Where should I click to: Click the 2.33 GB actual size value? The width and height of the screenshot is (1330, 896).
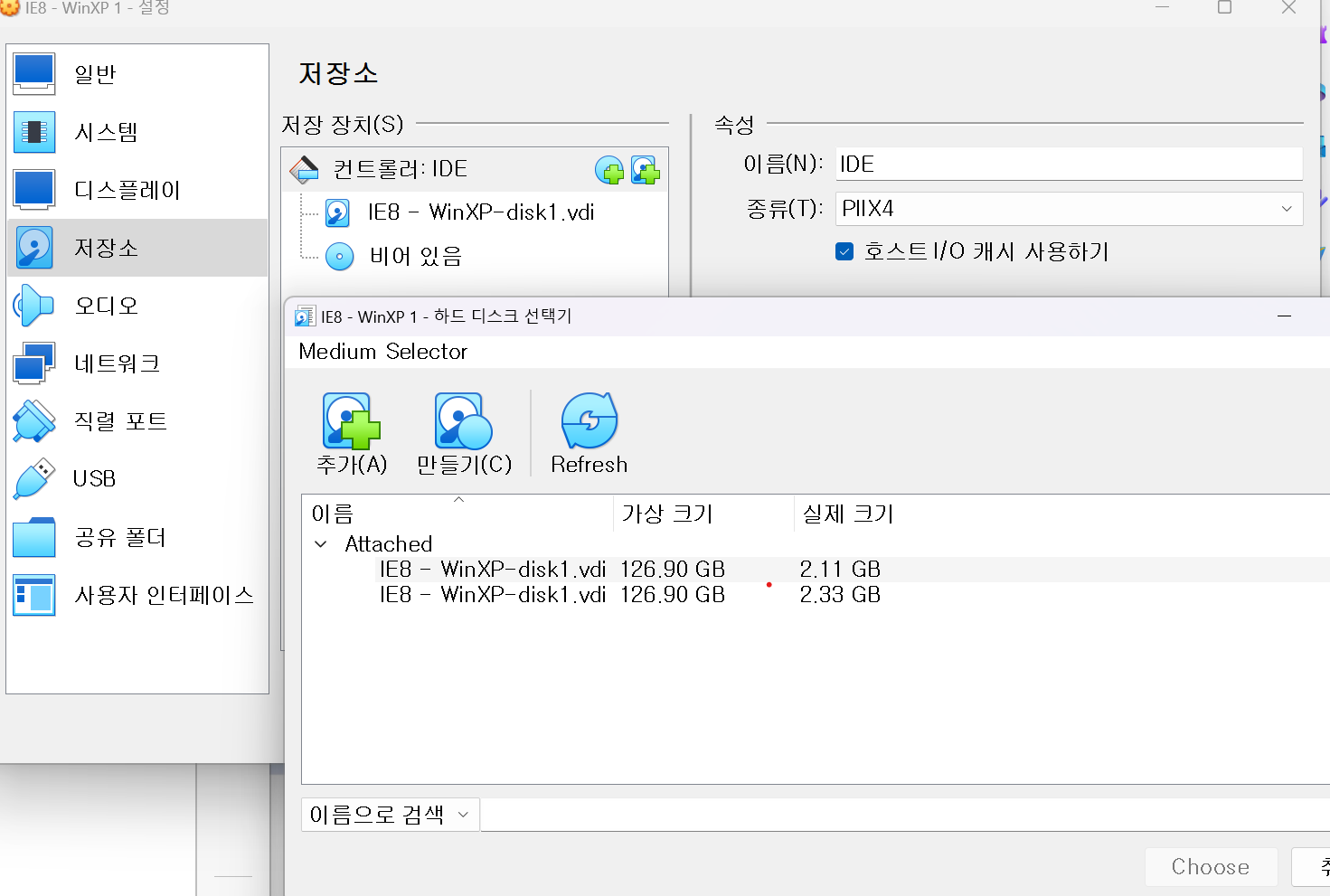click(x=840, y=595)
